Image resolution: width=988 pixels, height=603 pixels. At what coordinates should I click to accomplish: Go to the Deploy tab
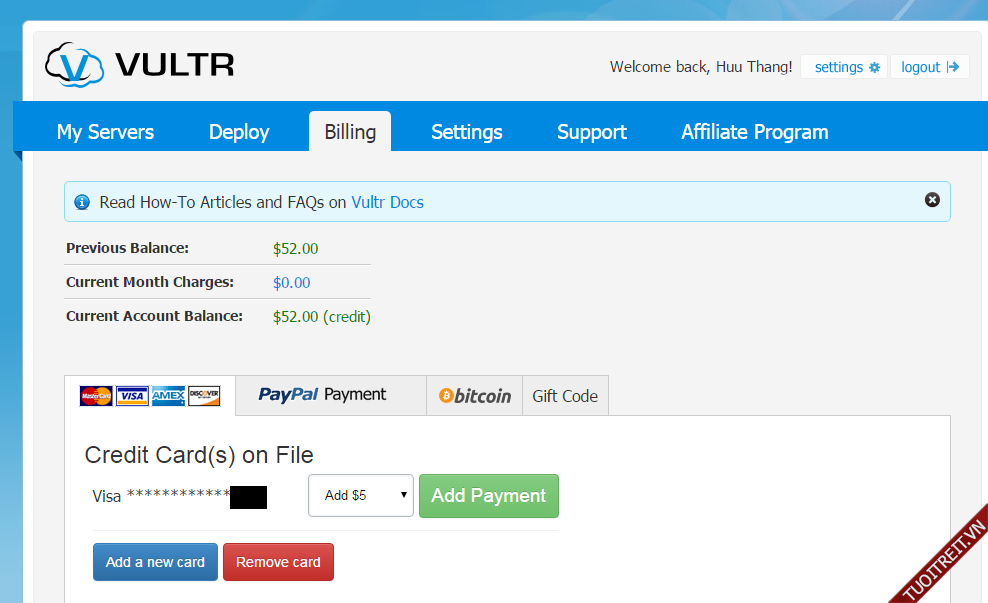(x=239, y=132)
